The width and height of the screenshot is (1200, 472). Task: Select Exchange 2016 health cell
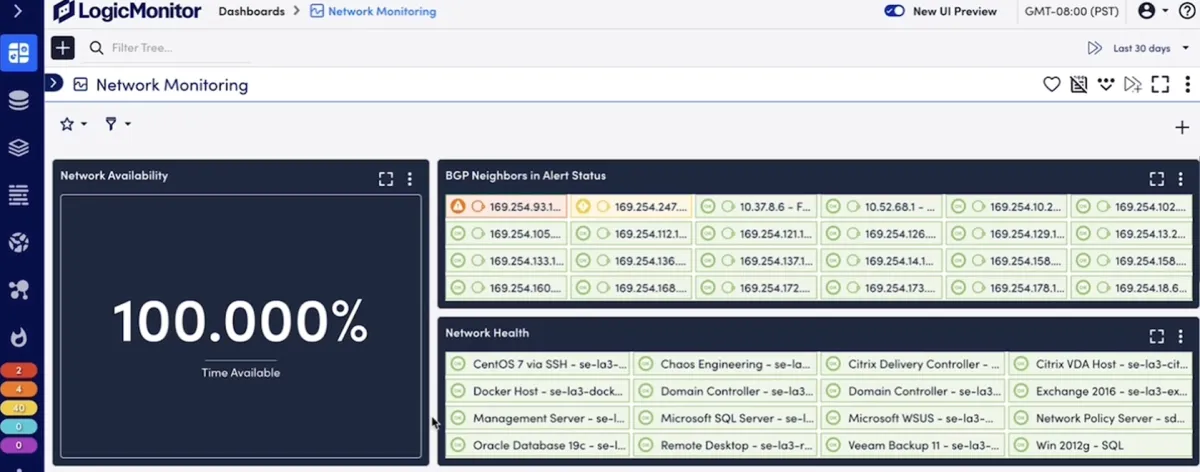pyautogui.click(x=1098, y=391)
